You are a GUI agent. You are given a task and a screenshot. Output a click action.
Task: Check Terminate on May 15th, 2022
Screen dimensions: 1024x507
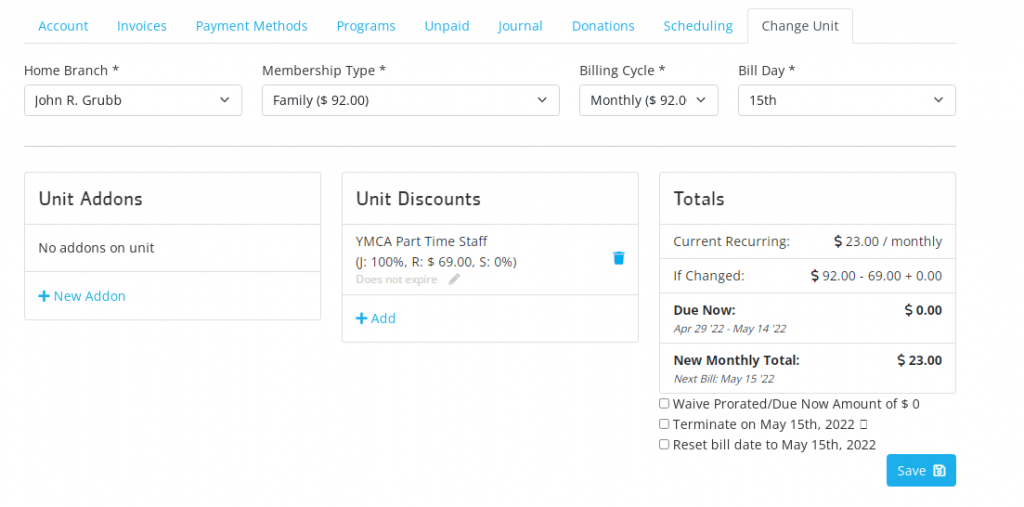(664, 424)
